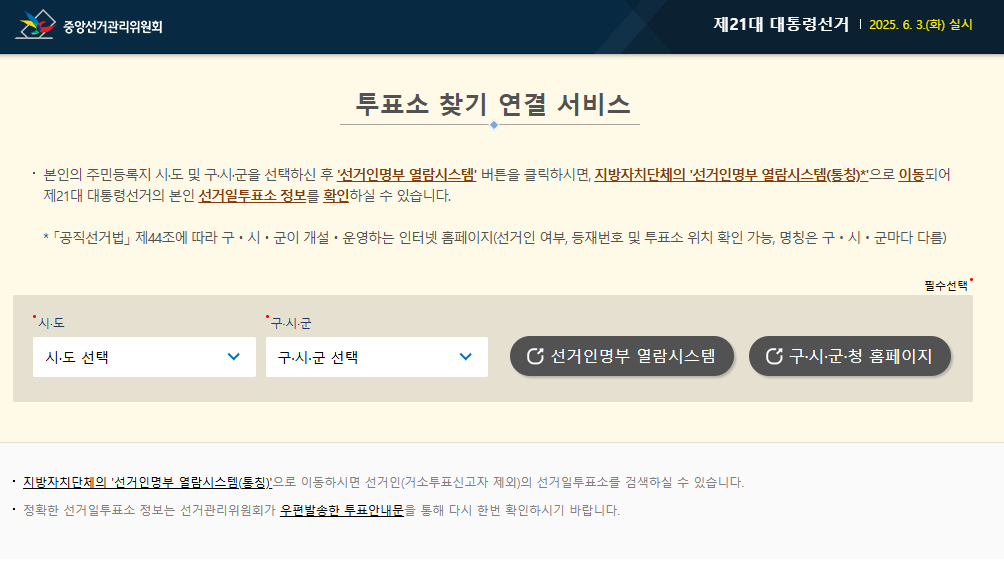Click the underlined 확인 text
This screenshot has height=566, width=1004.
coord(336,195)
